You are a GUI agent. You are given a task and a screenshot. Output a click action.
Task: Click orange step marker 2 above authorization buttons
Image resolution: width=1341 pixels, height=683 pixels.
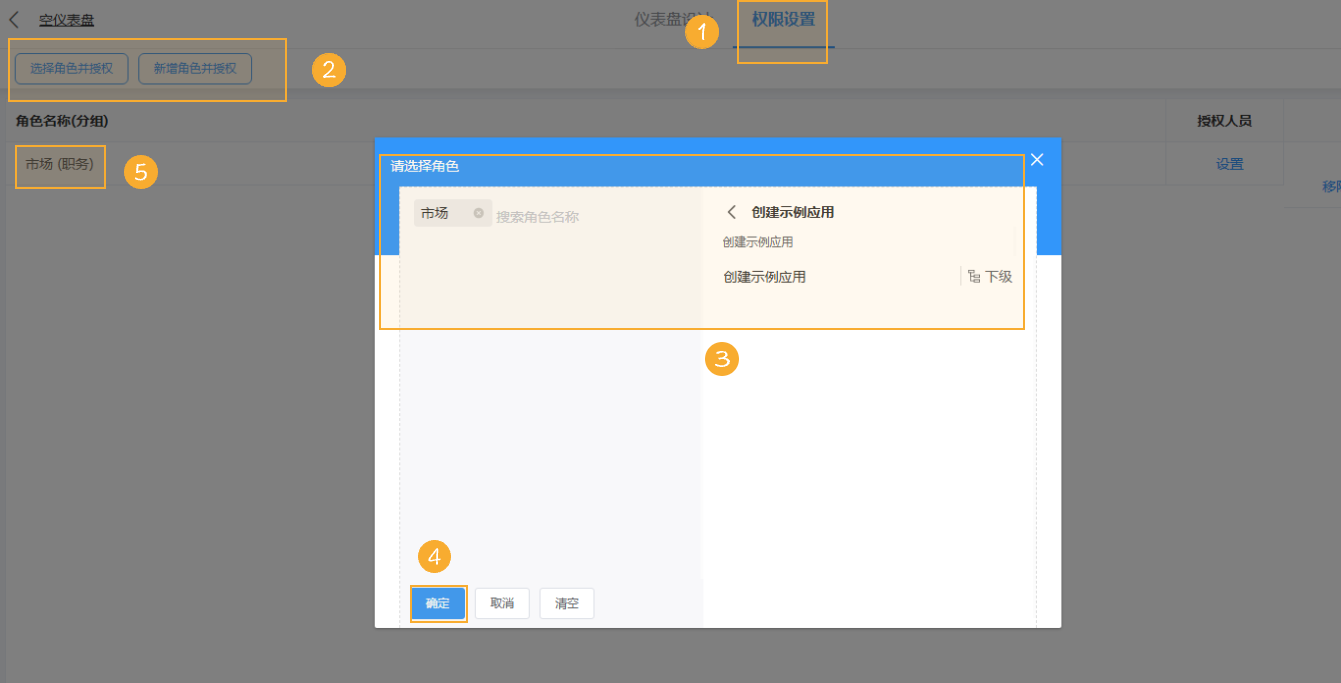click(x=328, y=70)
